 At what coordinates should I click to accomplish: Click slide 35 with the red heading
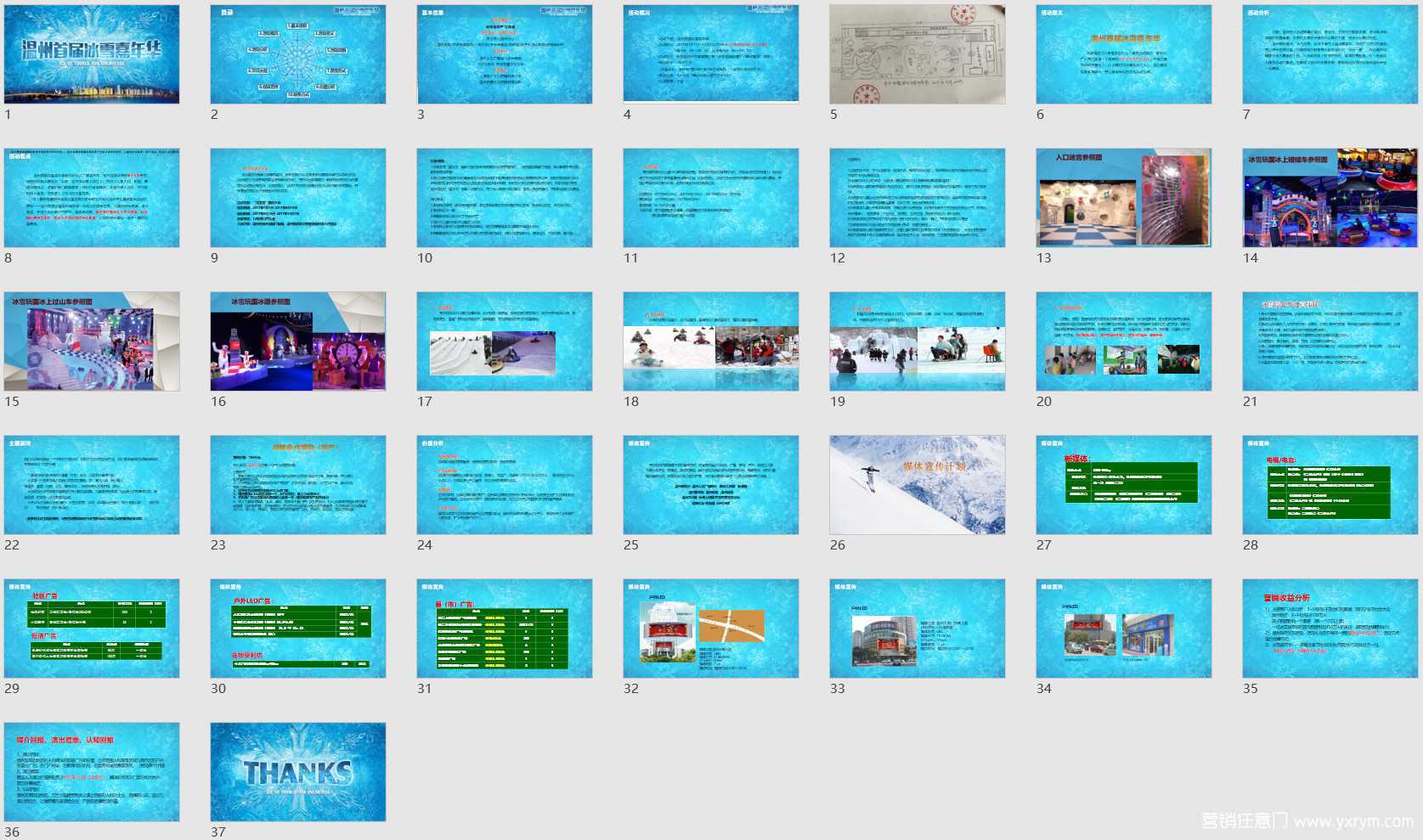point(1330,629)
